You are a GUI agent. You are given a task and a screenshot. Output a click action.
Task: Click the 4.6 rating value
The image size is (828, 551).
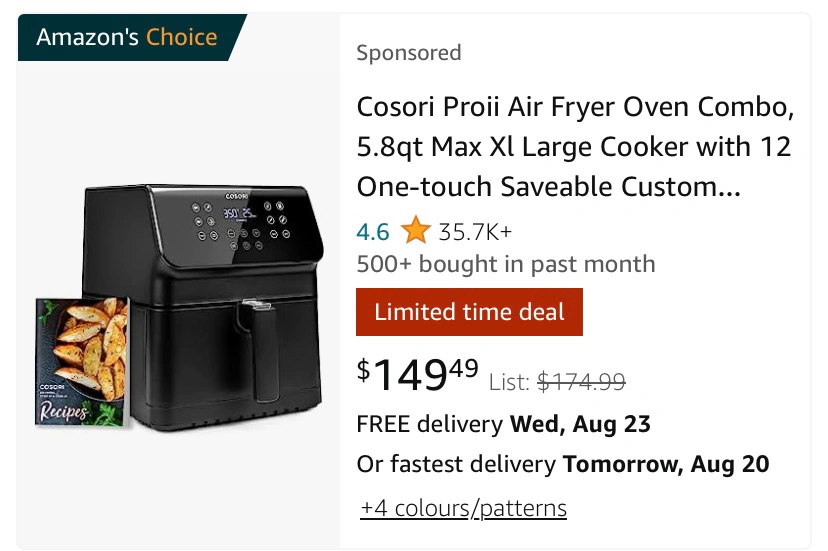pyautogui.click(x=373, y=232)
